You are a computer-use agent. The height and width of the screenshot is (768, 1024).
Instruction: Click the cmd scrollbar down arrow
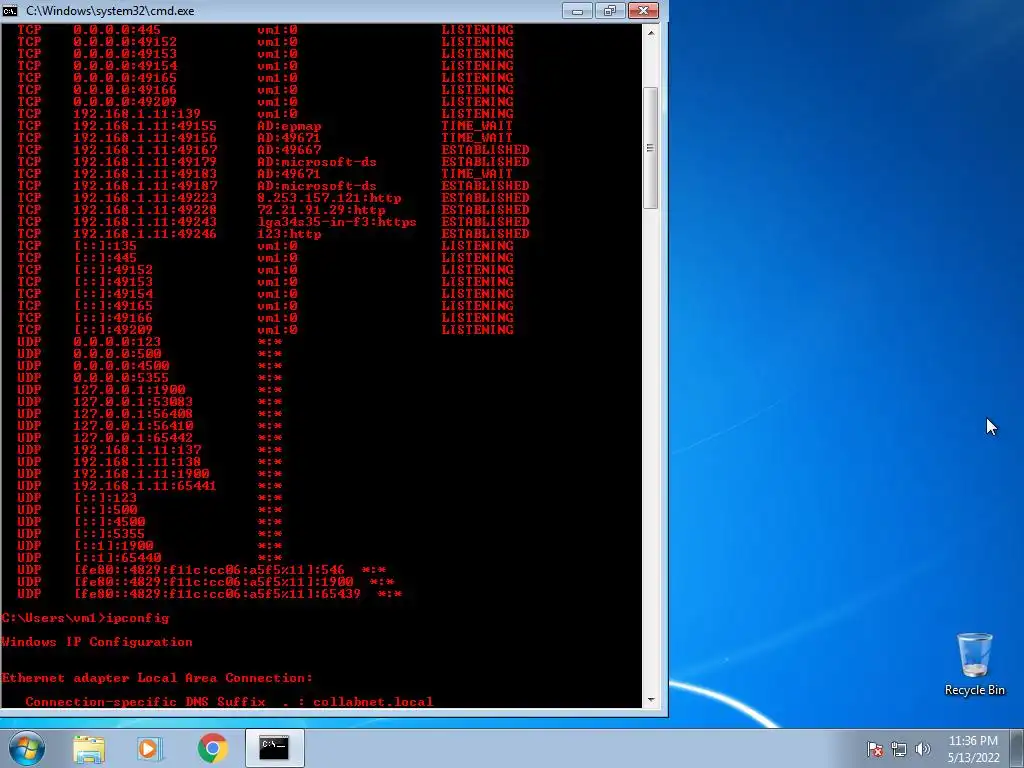click(650, 699)
